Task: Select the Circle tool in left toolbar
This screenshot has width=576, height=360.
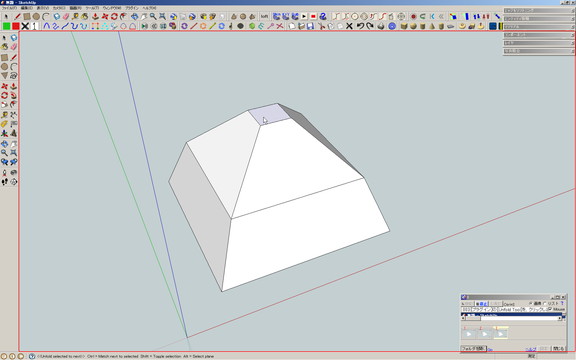Action: click(4, 66)
